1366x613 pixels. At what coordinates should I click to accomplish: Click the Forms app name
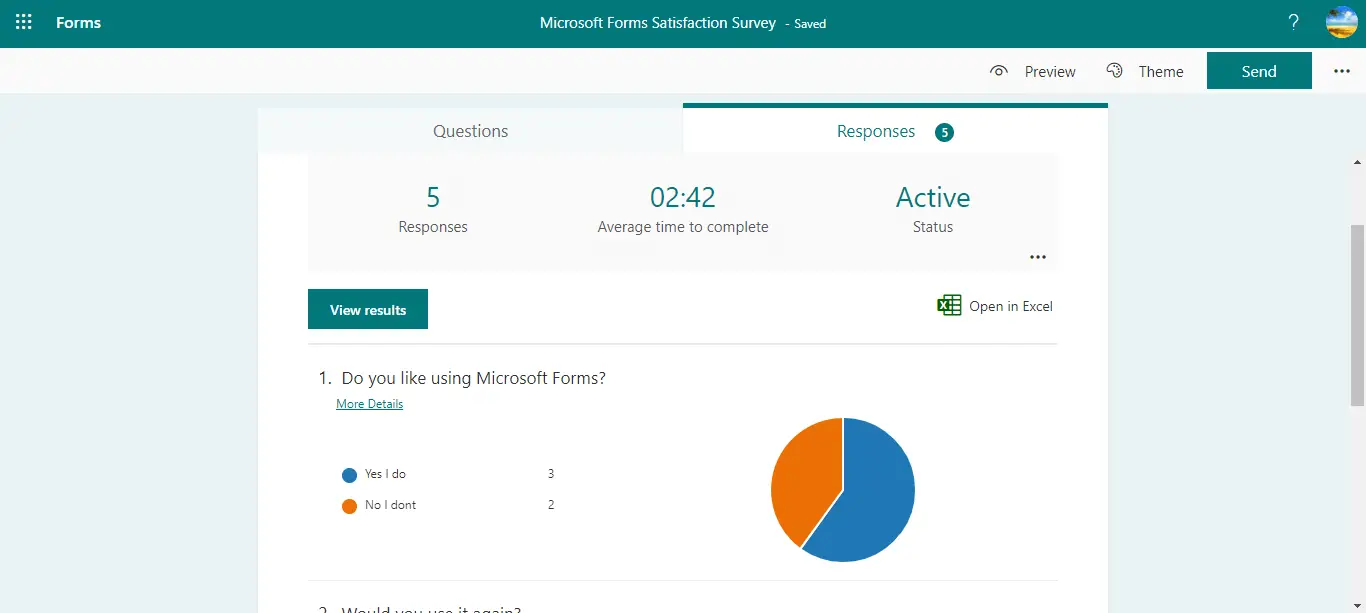coord(78,22)
